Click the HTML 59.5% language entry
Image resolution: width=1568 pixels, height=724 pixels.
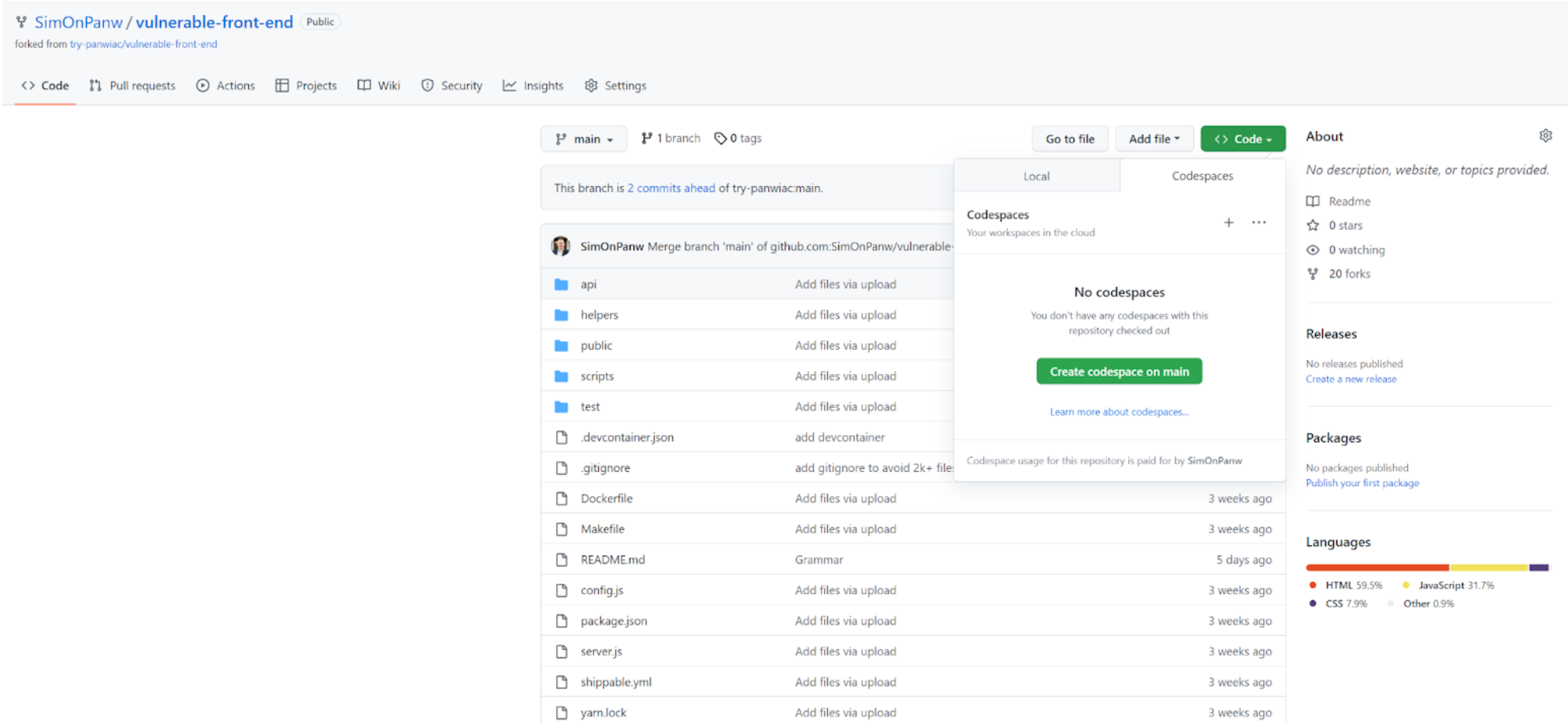[x=1346, y=585]
